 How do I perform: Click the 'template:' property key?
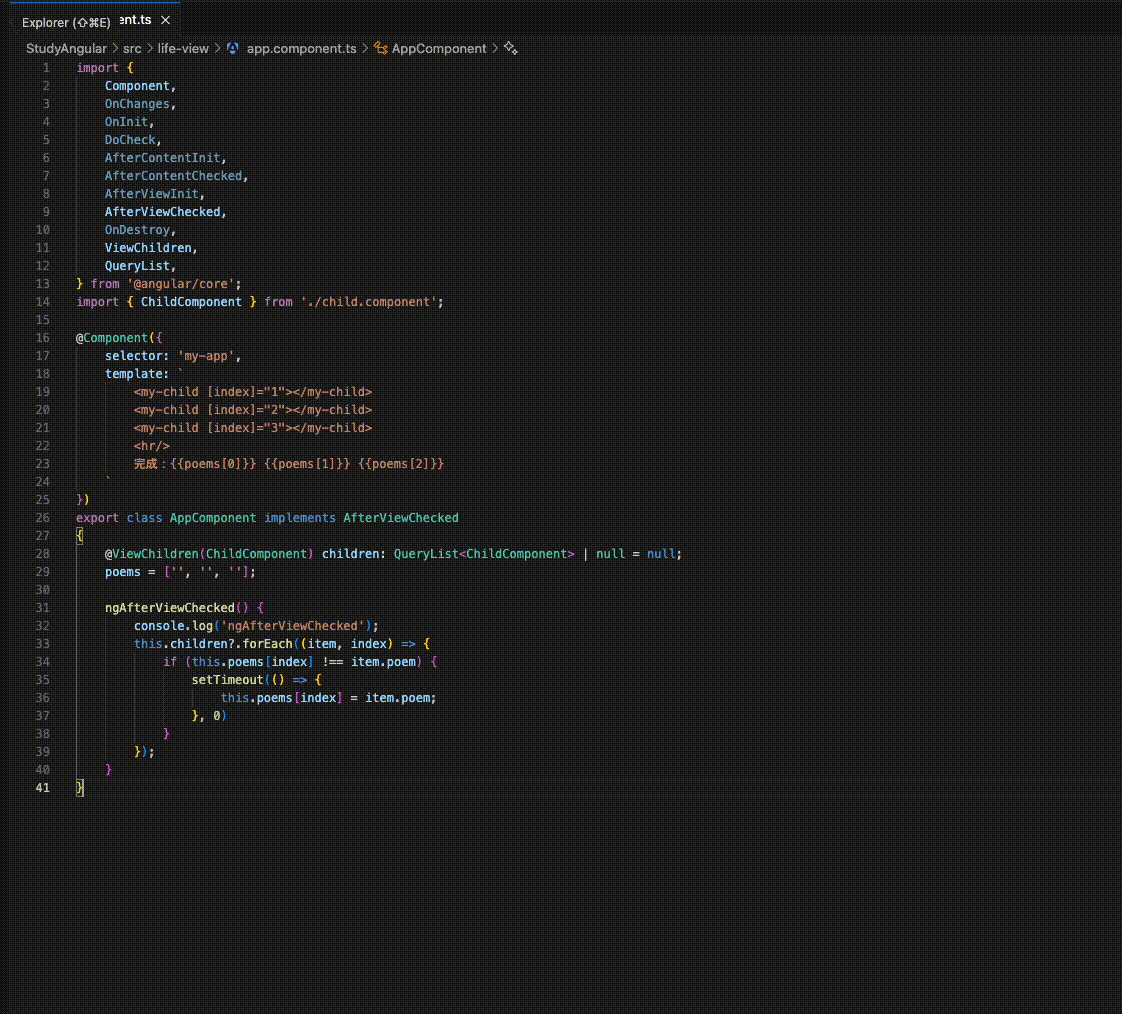137,374
